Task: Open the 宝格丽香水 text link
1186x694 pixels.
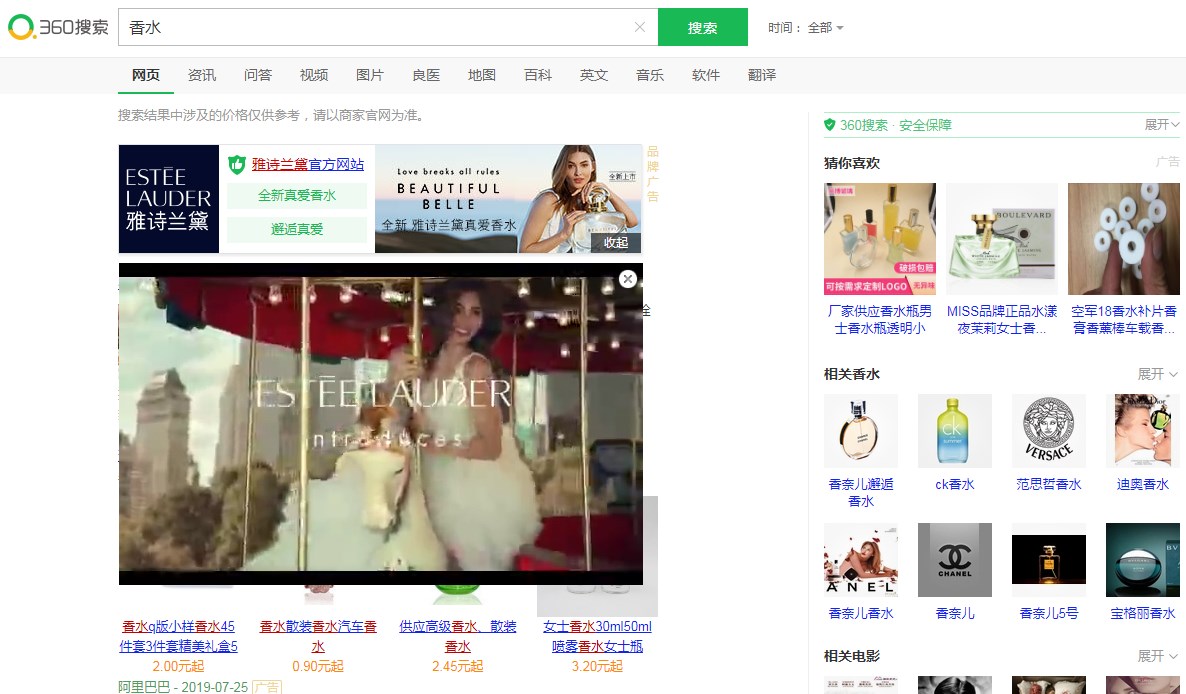Action: [x=1142, y=614]
